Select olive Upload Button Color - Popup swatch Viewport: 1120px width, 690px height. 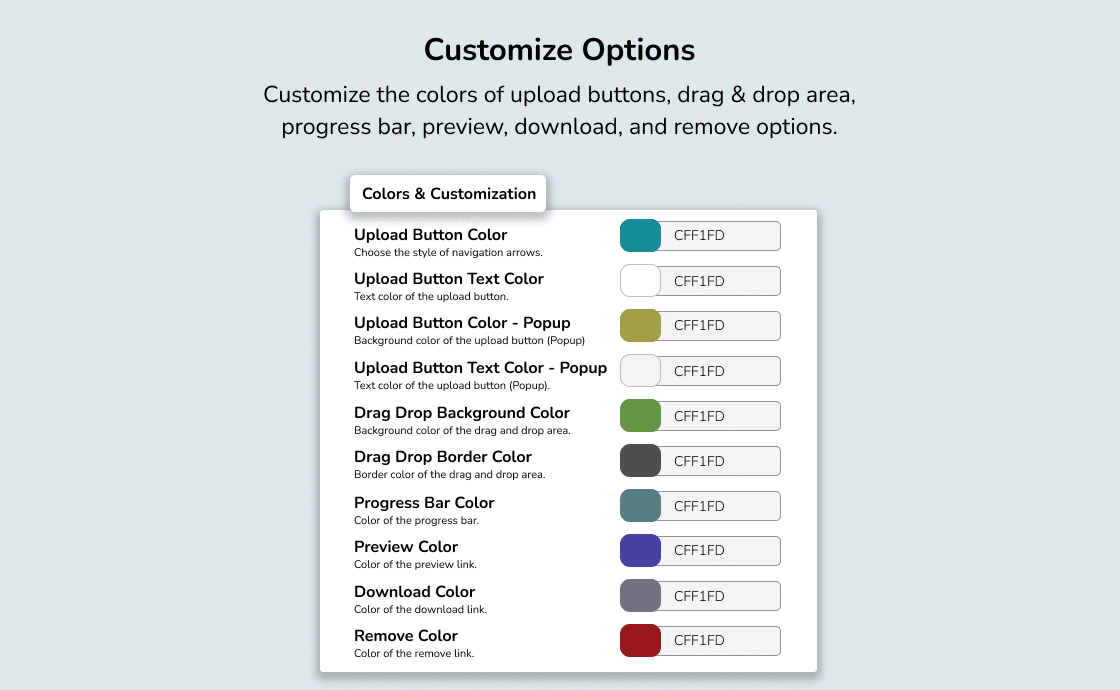[640, 326]
